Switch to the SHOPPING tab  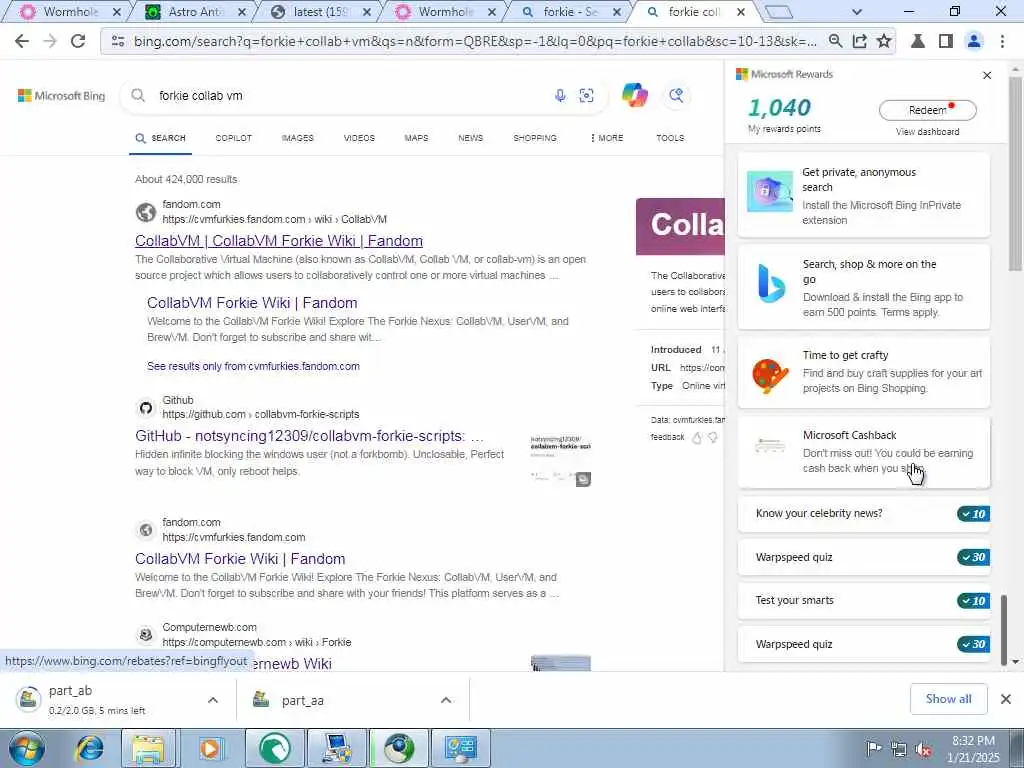point(535,138)
